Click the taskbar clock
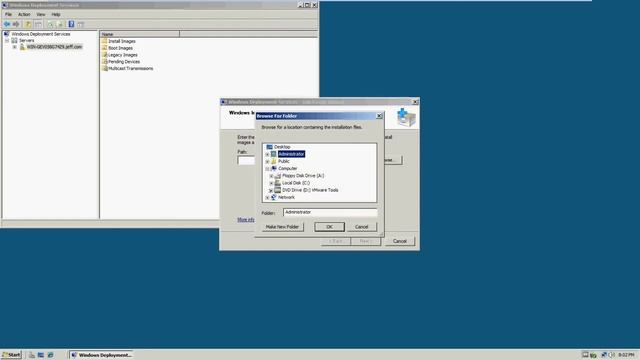This screenshot has width=640, height=360. pos(626,355)
